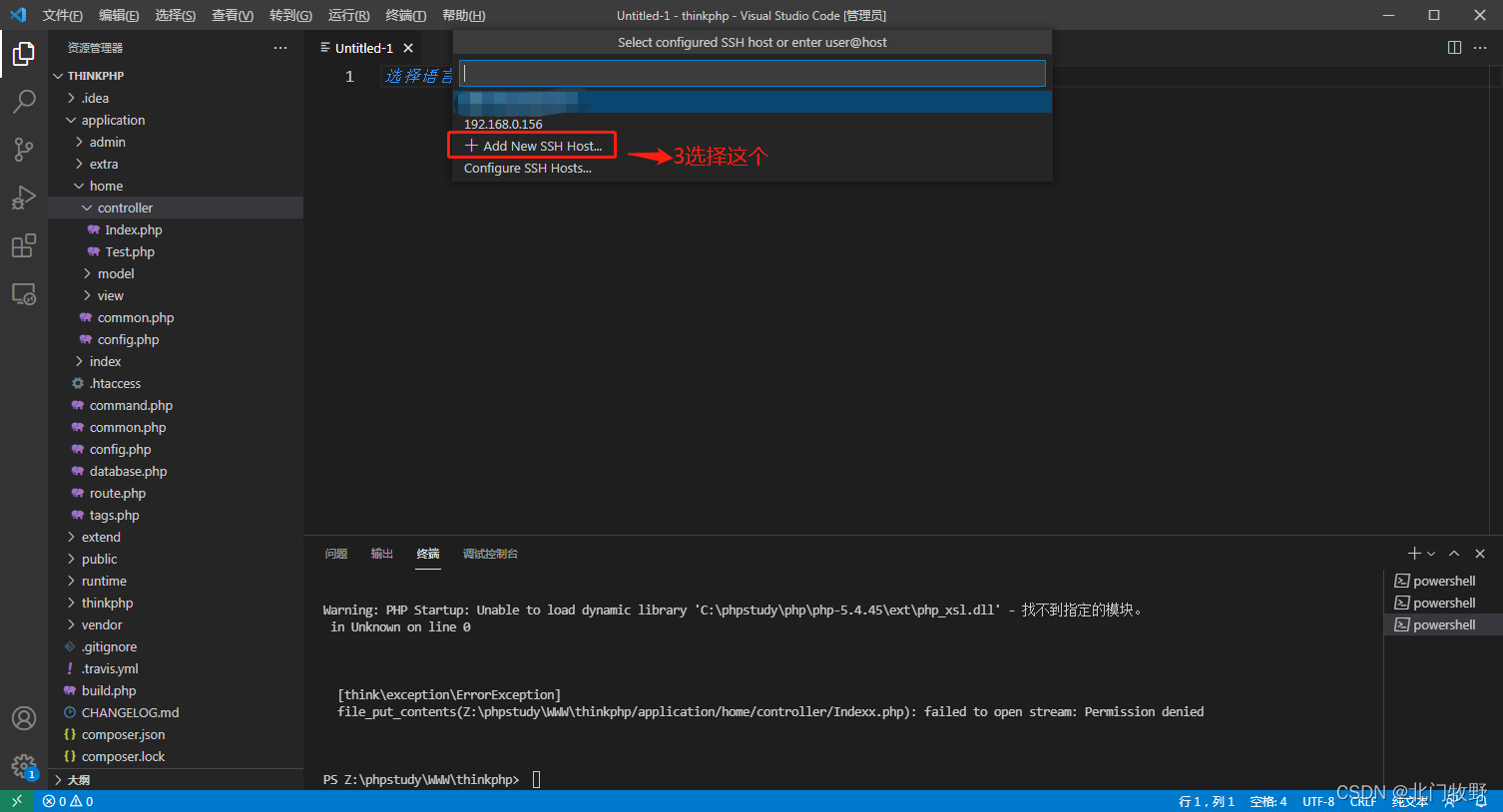Create a new terminal with plus icon

point(1414,554)
